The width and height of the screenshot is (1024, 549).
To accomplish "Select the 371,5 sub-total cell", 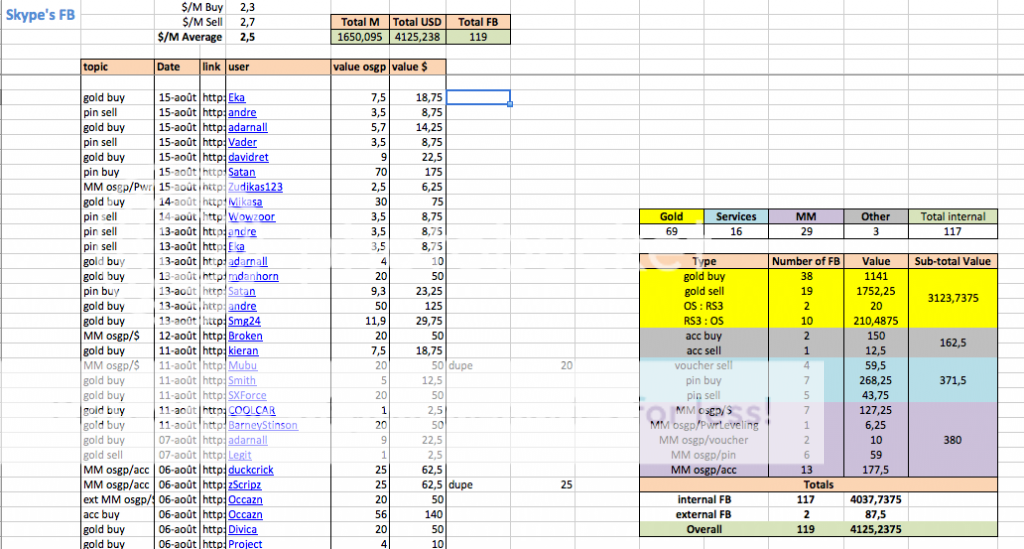I will [953, 381].
